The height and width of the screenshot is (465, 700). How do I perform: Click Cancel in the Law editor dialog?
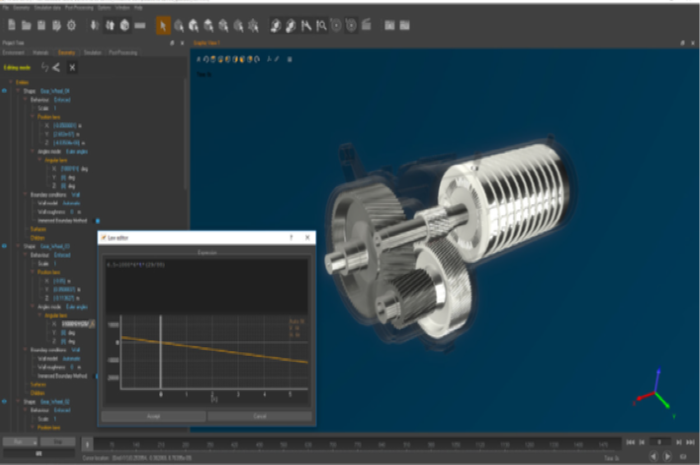click(260, 414)
